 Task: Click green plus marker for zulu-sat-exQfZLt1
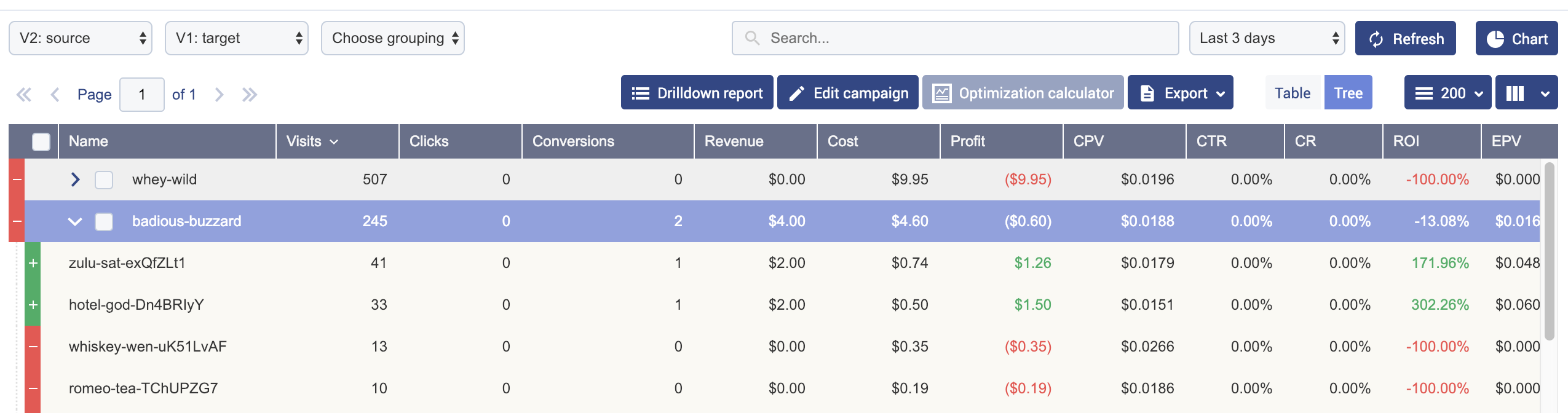click(x=33, y=263)
